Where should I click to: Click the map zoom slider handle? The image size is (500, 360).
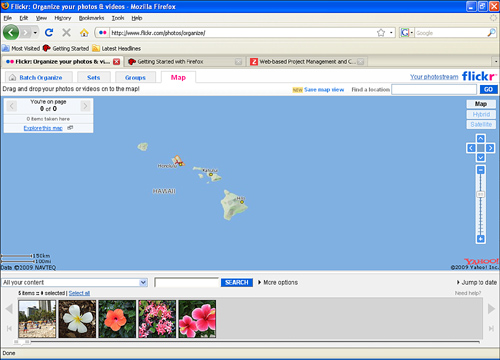click(x=481, y=194)
